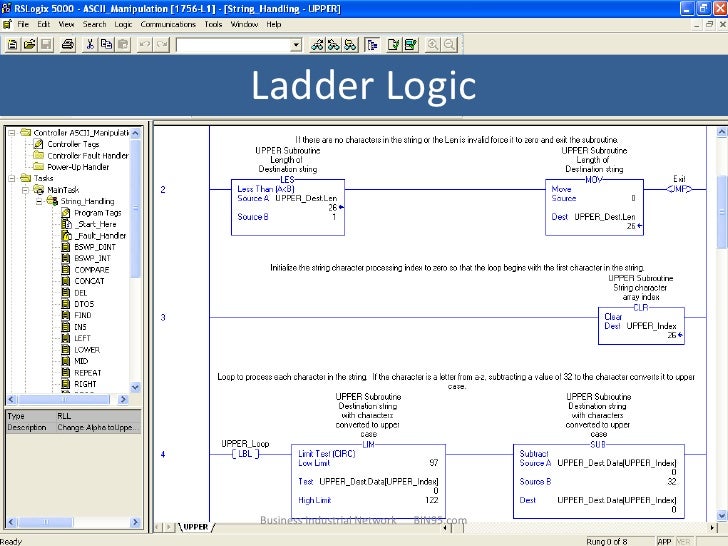The image size is (728, 546).
Task: Click the Copy toolbar icon
Action: tap(106, 45)
